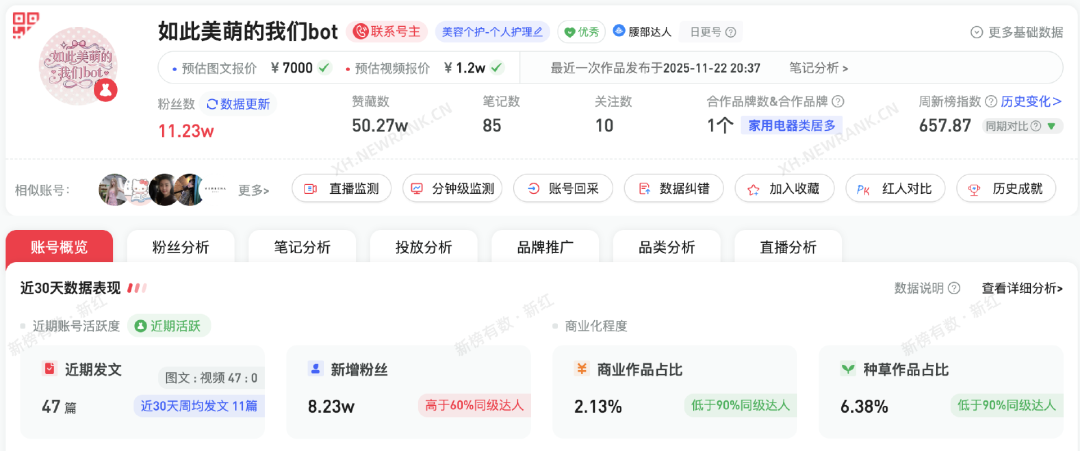The width and height of the screenshot is (1080, 451).
Task: Click the help icon beside 日更号
Action: pyautogui.click(x=731, y=32)
